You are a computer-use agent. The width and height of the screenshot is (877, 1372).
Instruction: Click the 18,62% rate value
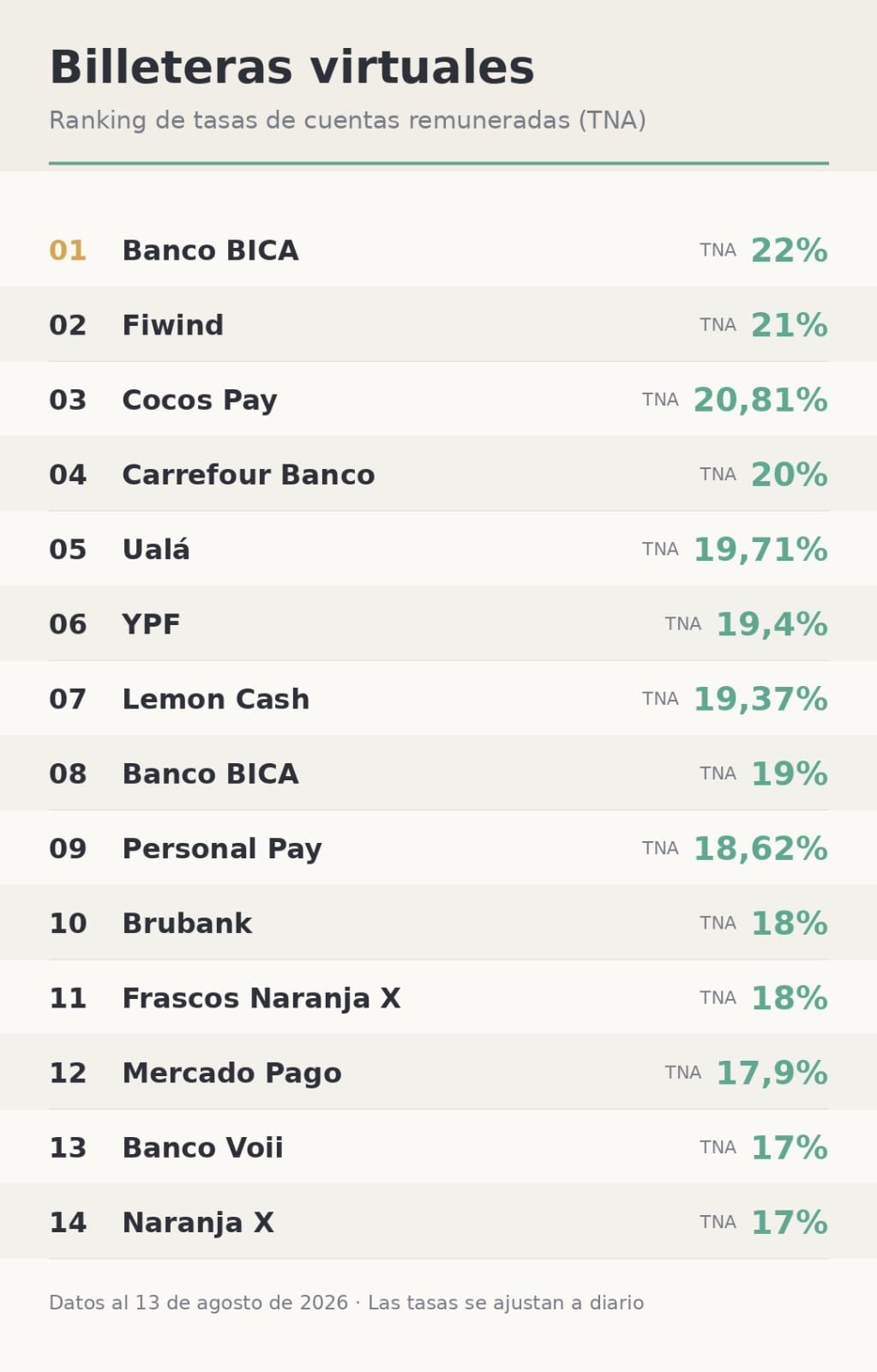click(x=760, y=849)
